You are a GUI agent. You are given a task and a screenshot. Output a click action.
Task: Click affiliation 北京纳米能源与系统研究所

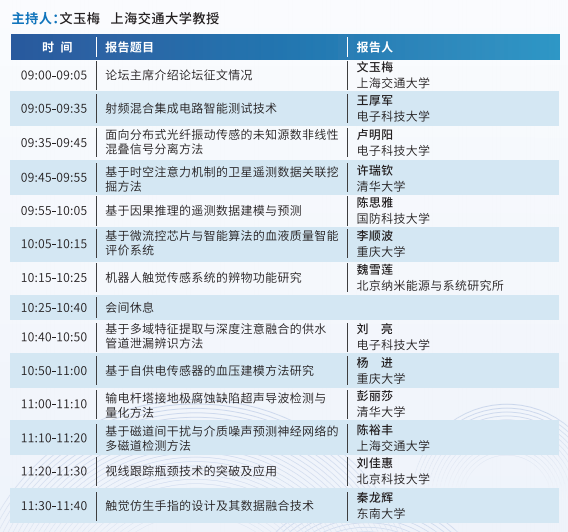(x=430, y=286)
